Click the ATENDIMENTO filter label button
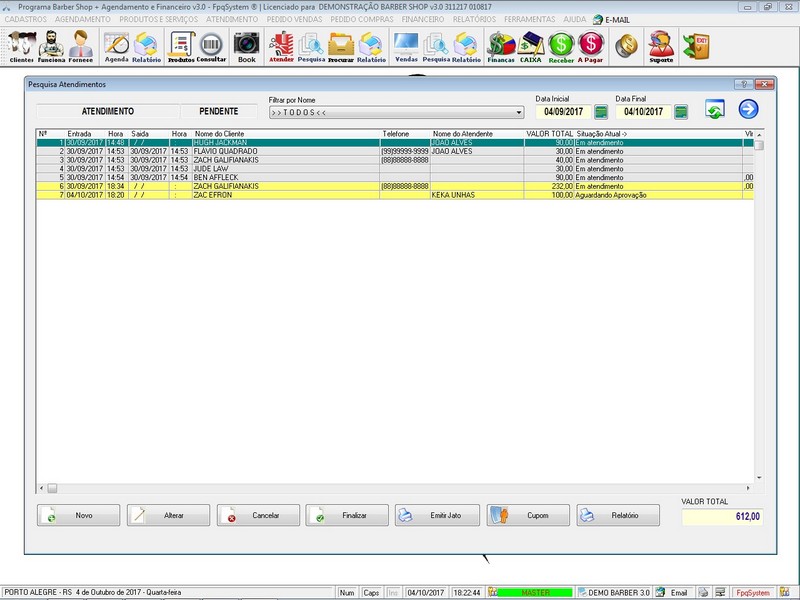The height and width of the screenshot is (600, 800). [x=108, y=111]
